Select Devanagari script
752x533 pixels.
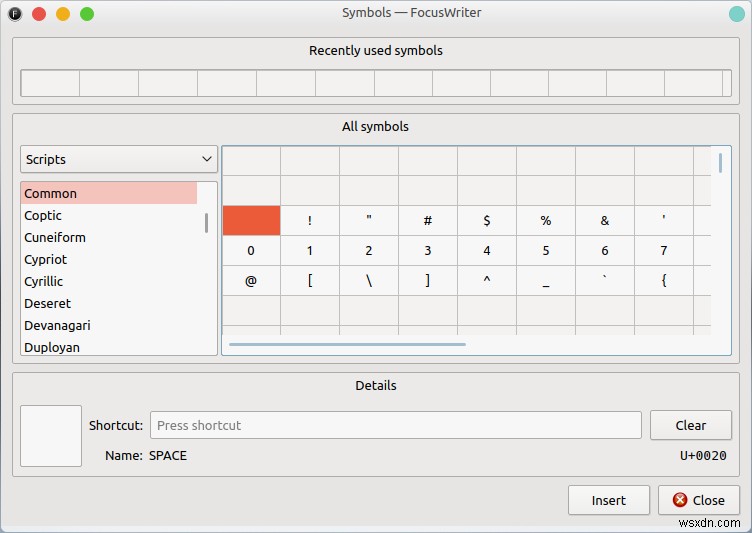click(x=109, y=326)
